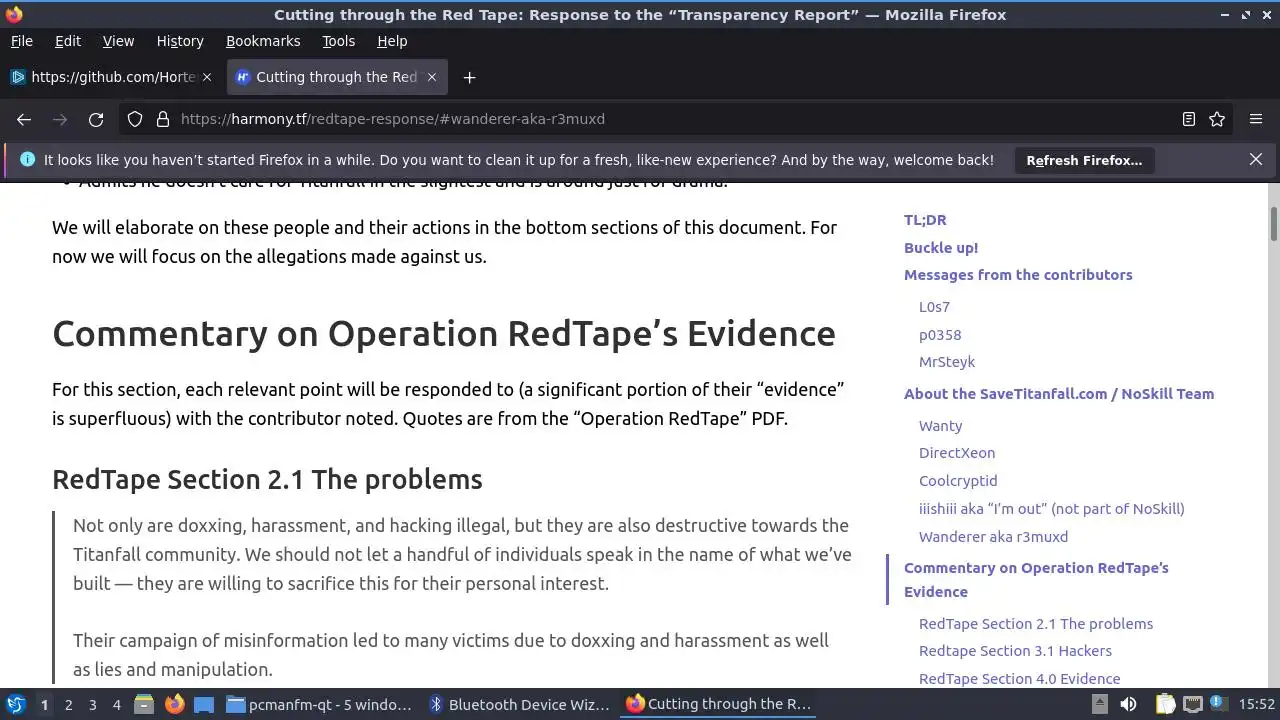Screen dimensions: 1280x720
Task: Open the clipboard tray icon
Action: [x=1165, y=704]
